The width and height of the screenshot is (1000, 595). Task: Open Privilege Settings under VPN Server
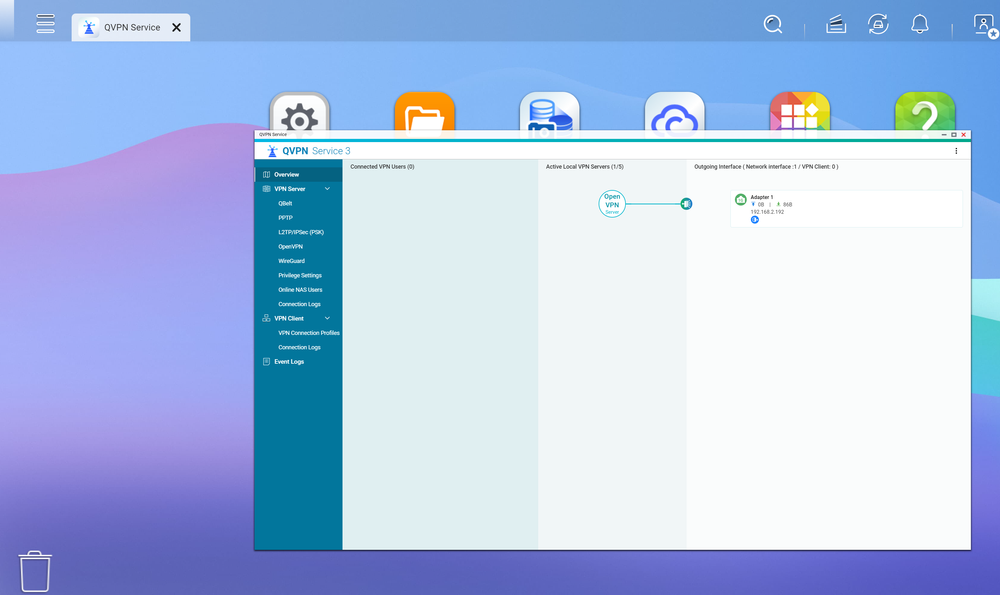click(299, 274)
